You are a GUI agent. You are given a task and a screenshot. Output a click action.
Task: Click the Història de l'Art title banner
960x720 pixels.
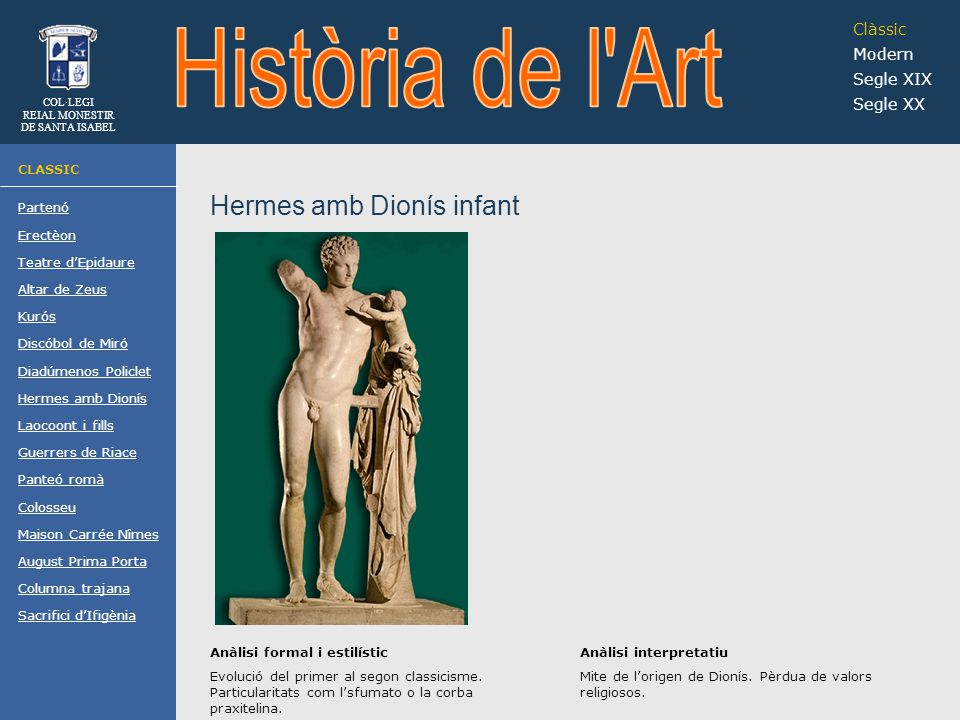448,68
